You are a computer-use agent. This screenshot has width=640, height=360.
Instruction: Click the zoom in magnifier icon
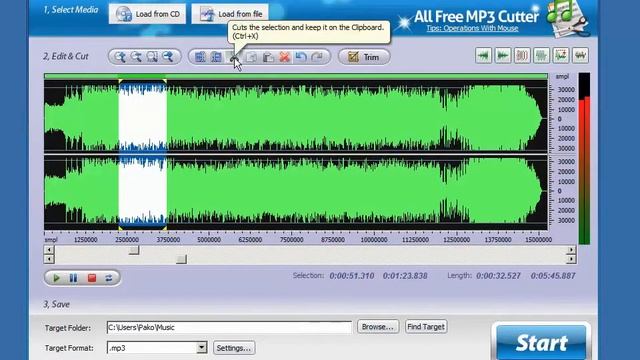[120, 57]
